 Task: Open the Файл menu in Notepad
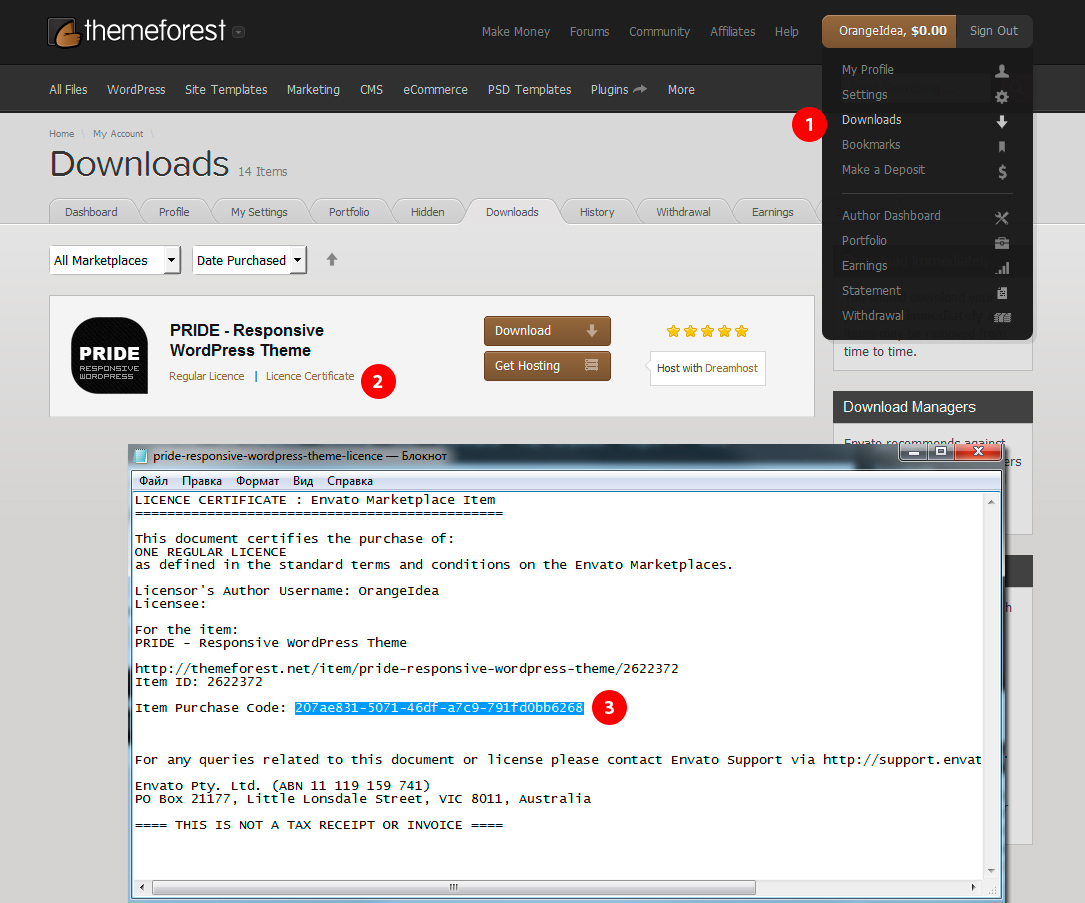[153, 480]
